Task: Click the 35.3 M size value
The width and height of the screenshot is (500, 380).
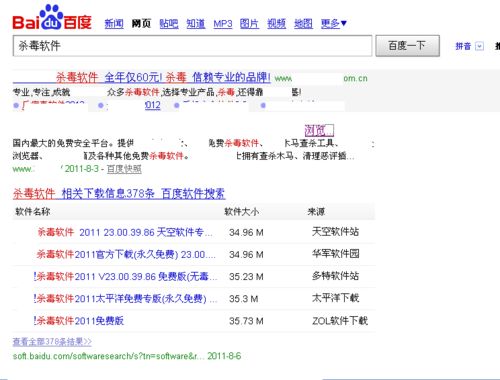Action: pyautogui.click(x=243, y=299)
